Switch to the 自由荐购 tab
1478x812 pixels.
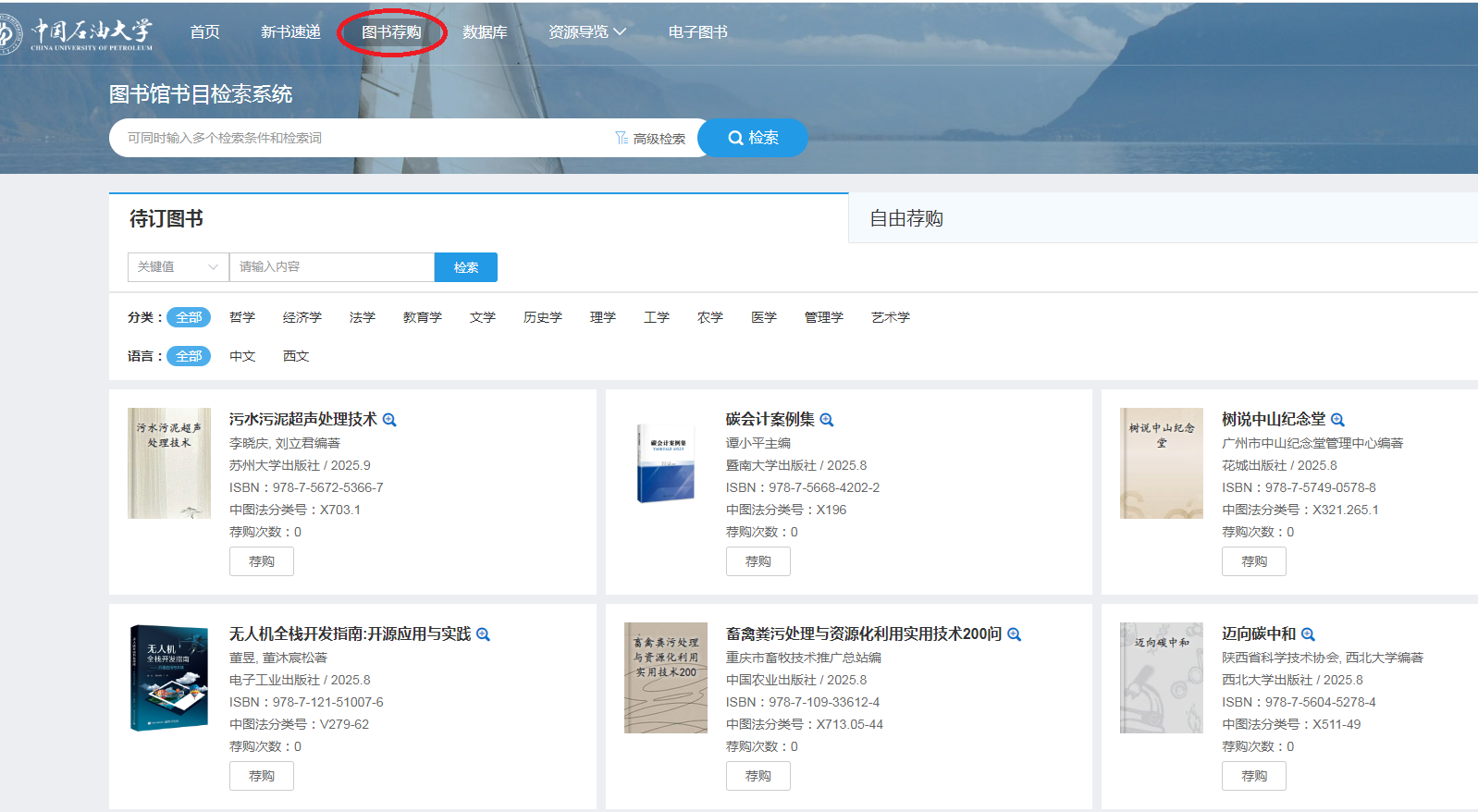906,218
